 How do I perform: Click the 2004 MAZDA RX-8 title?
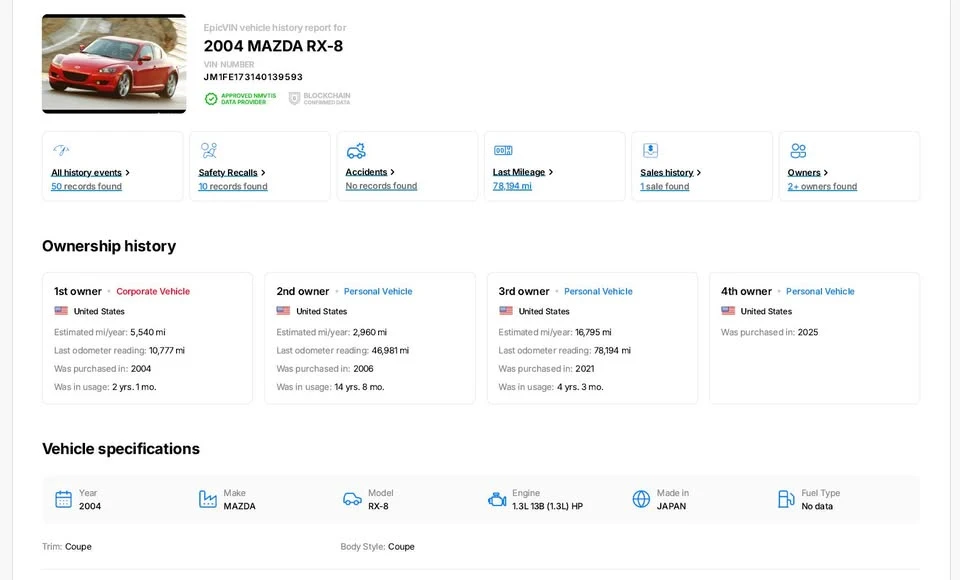pos(273,46)
